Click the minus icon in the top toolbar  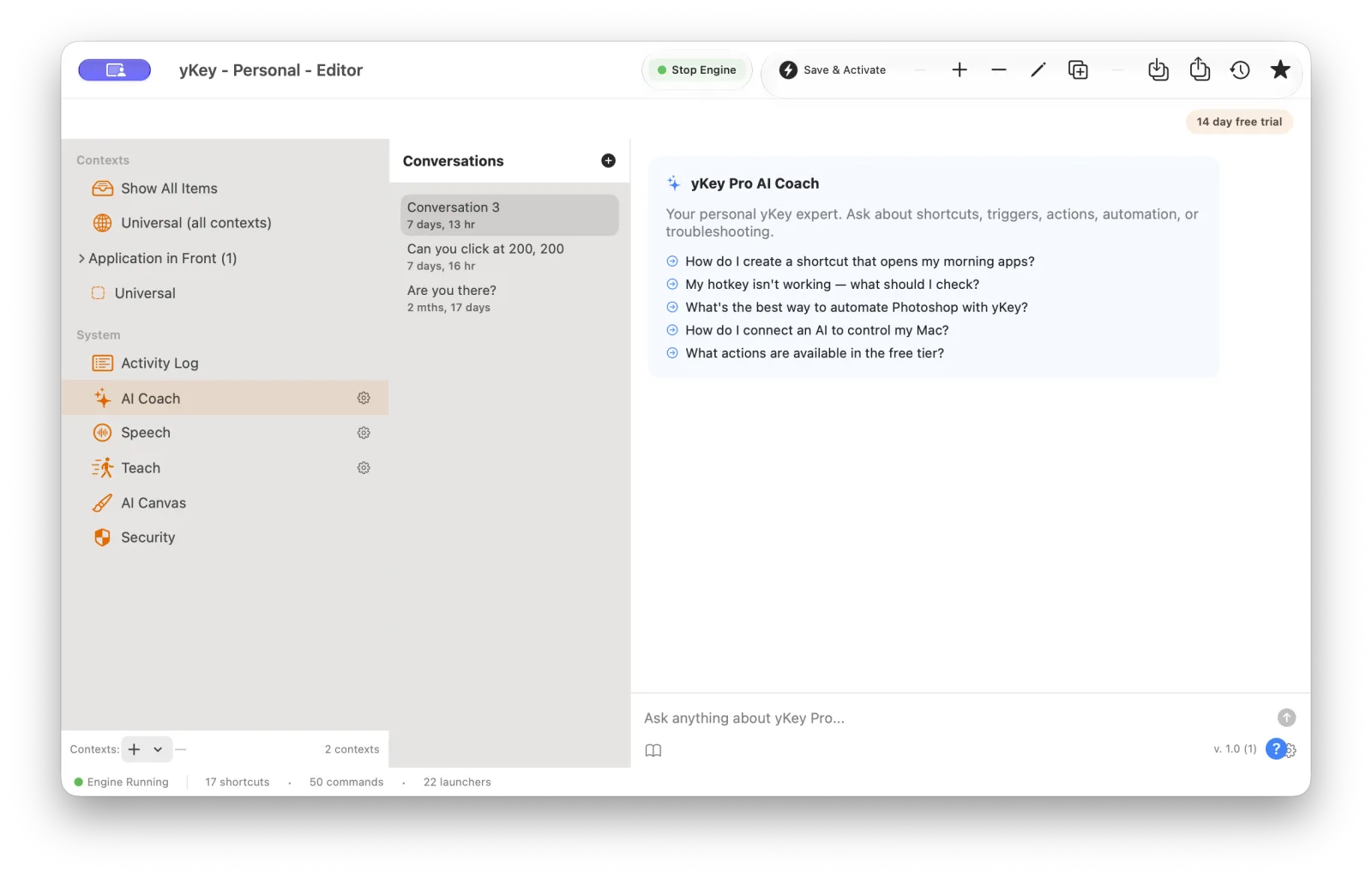(999, 70)
